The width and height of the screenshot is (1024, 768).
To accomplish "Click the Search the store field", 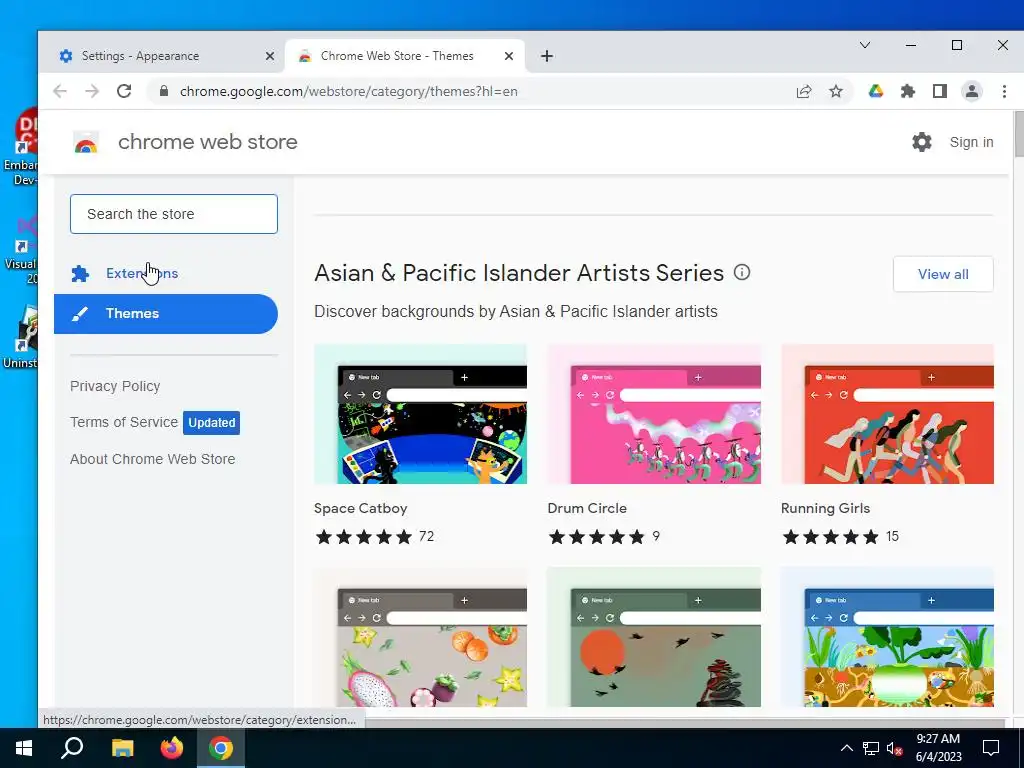I will 174,214.
